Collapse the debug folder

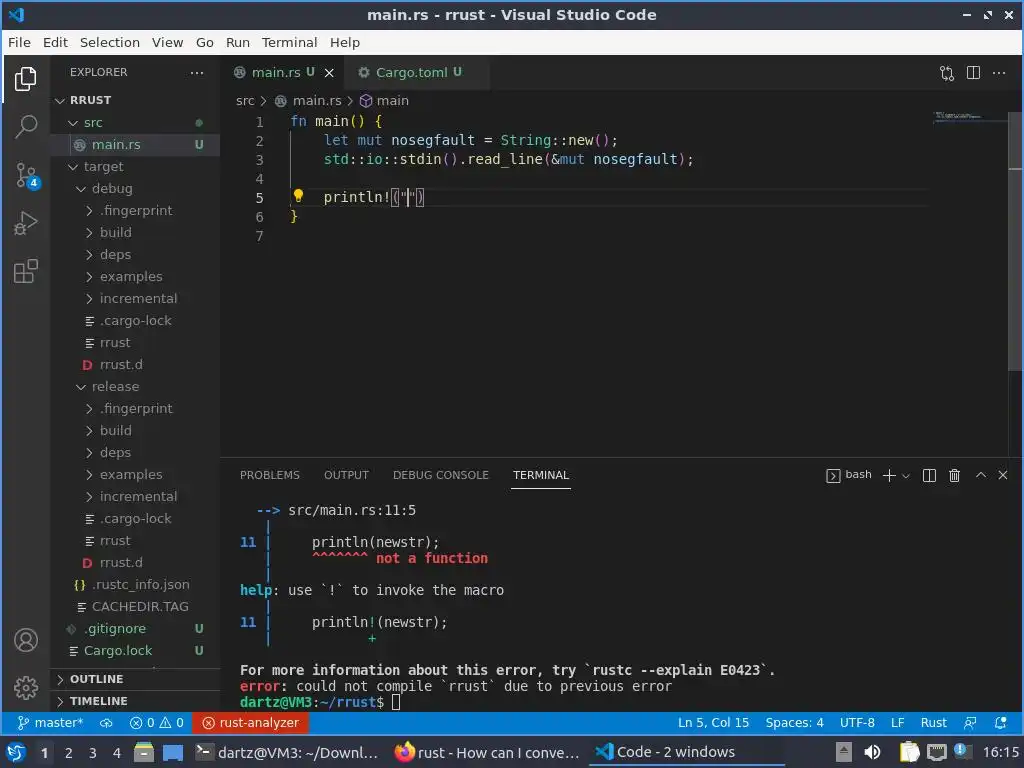112,189
